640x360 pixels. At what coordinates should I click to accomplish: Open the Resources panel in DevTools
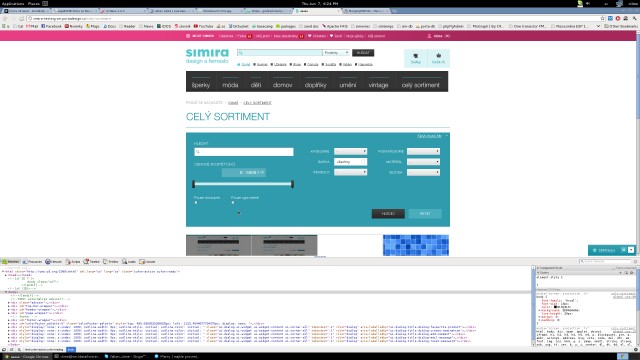(32, 262)
